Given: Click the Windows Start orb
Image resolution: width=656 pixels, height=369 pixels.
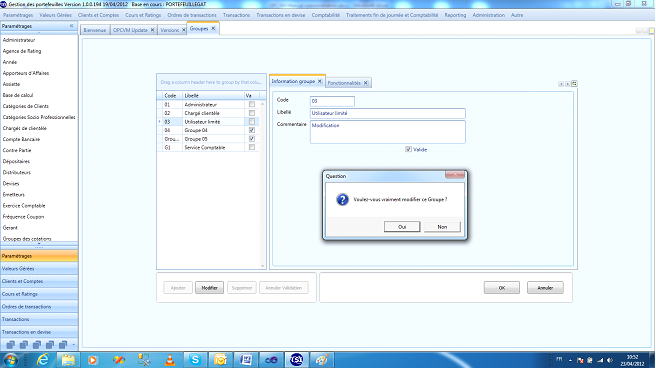Looking at the screenshot, I should click(x=10, y=360).
